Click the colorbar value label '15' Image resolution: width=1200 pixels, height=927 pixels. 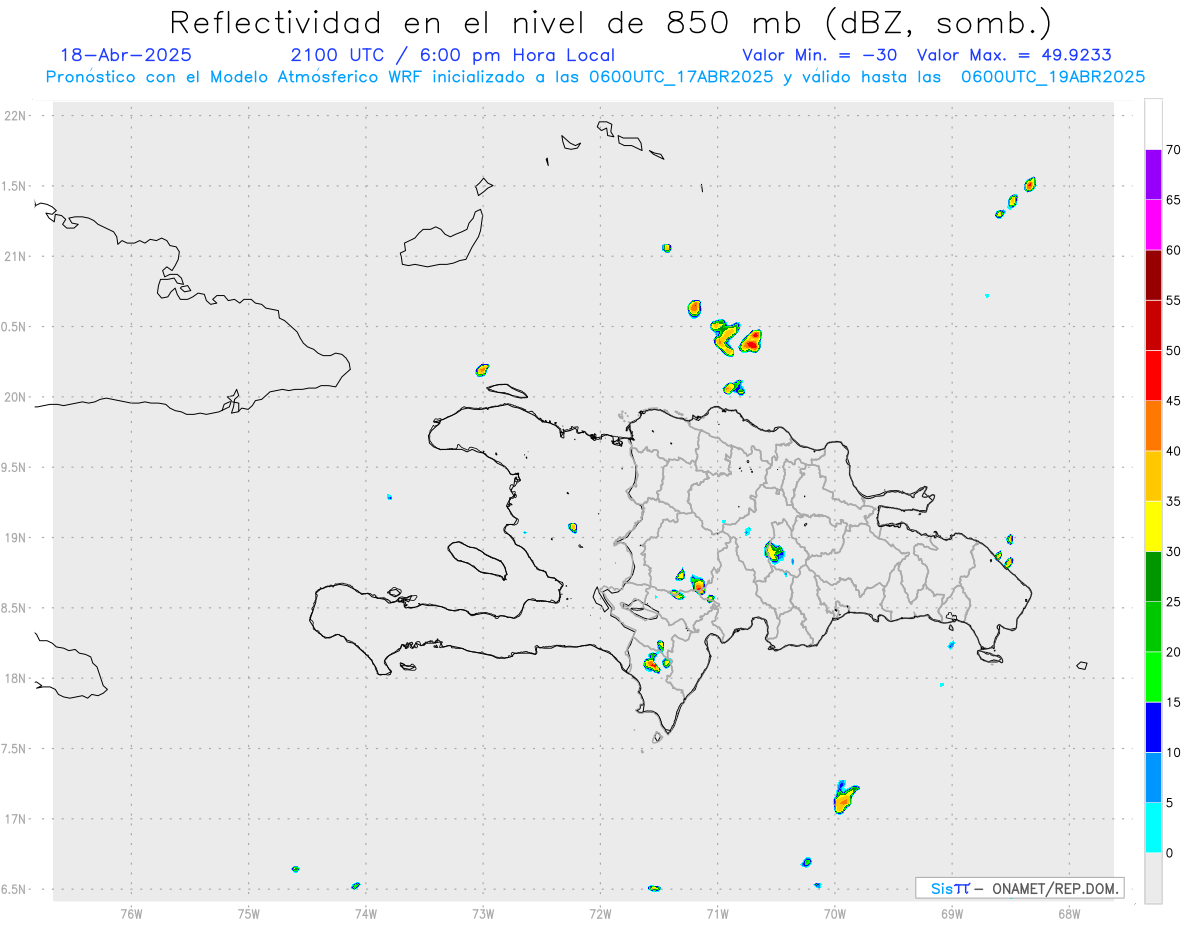pos(1173,702)
